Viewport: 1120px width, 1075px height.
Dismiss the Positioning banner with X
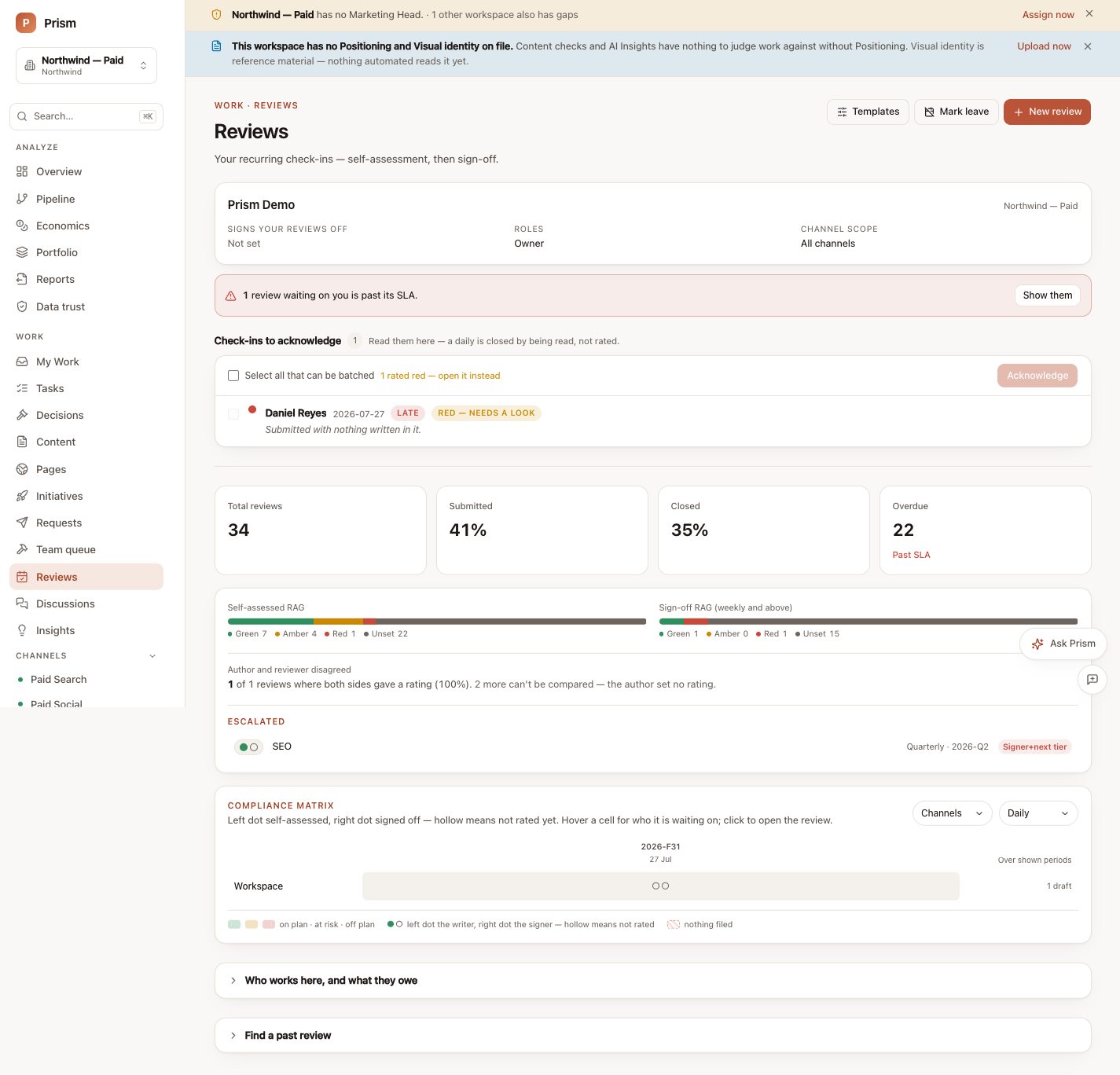[x=1088, y=46]
